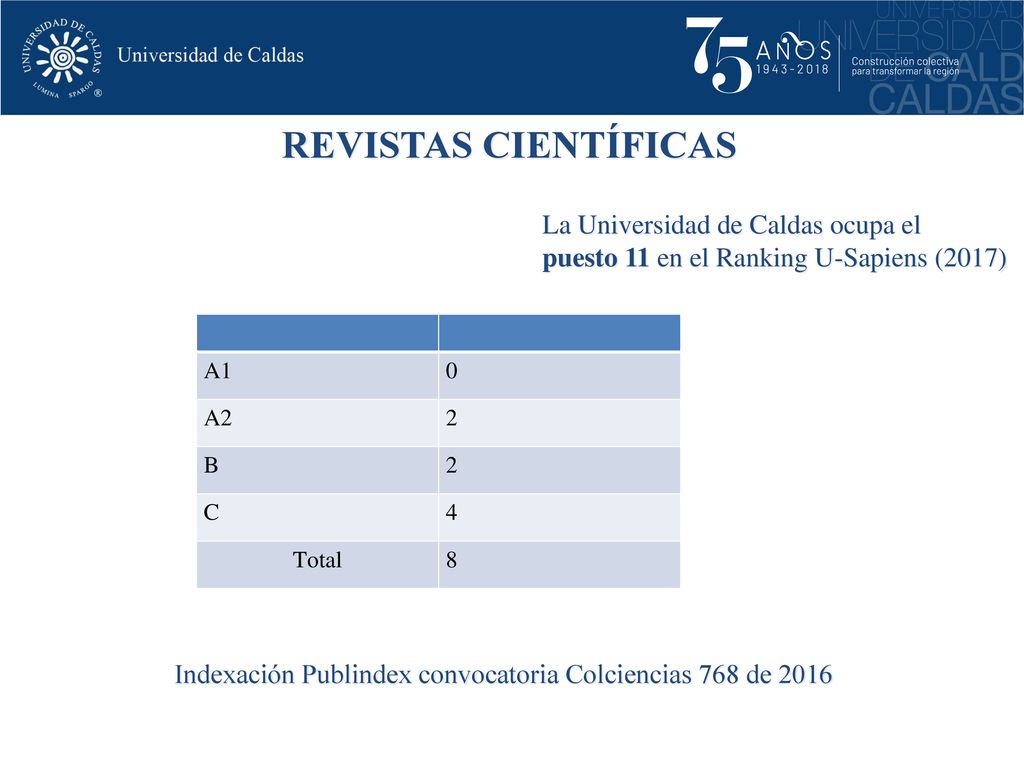Select the value '4' in C row
1024x769 pixels.
(x=560, y=517)
